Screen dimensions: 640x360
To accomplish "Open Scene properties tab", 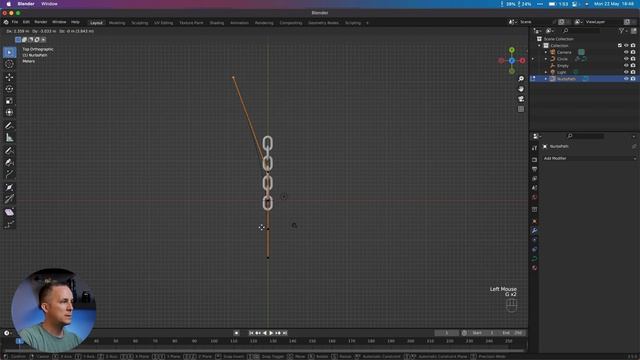I will 535,188.
